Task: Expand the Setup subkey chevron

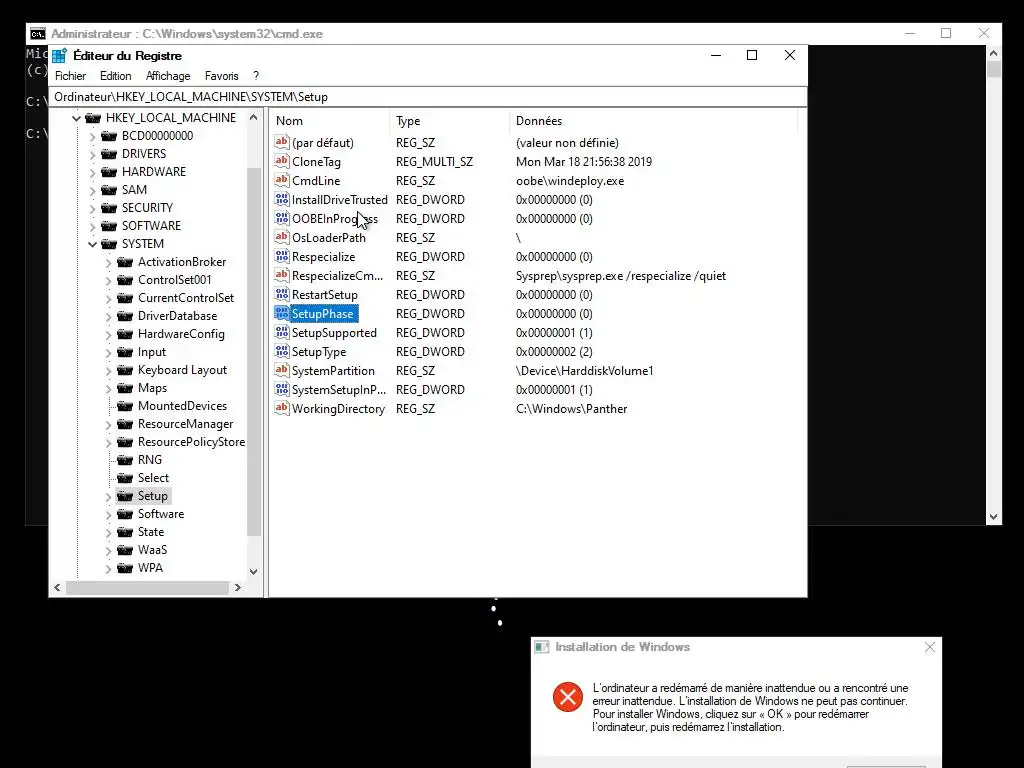Action: click(108, 496)
